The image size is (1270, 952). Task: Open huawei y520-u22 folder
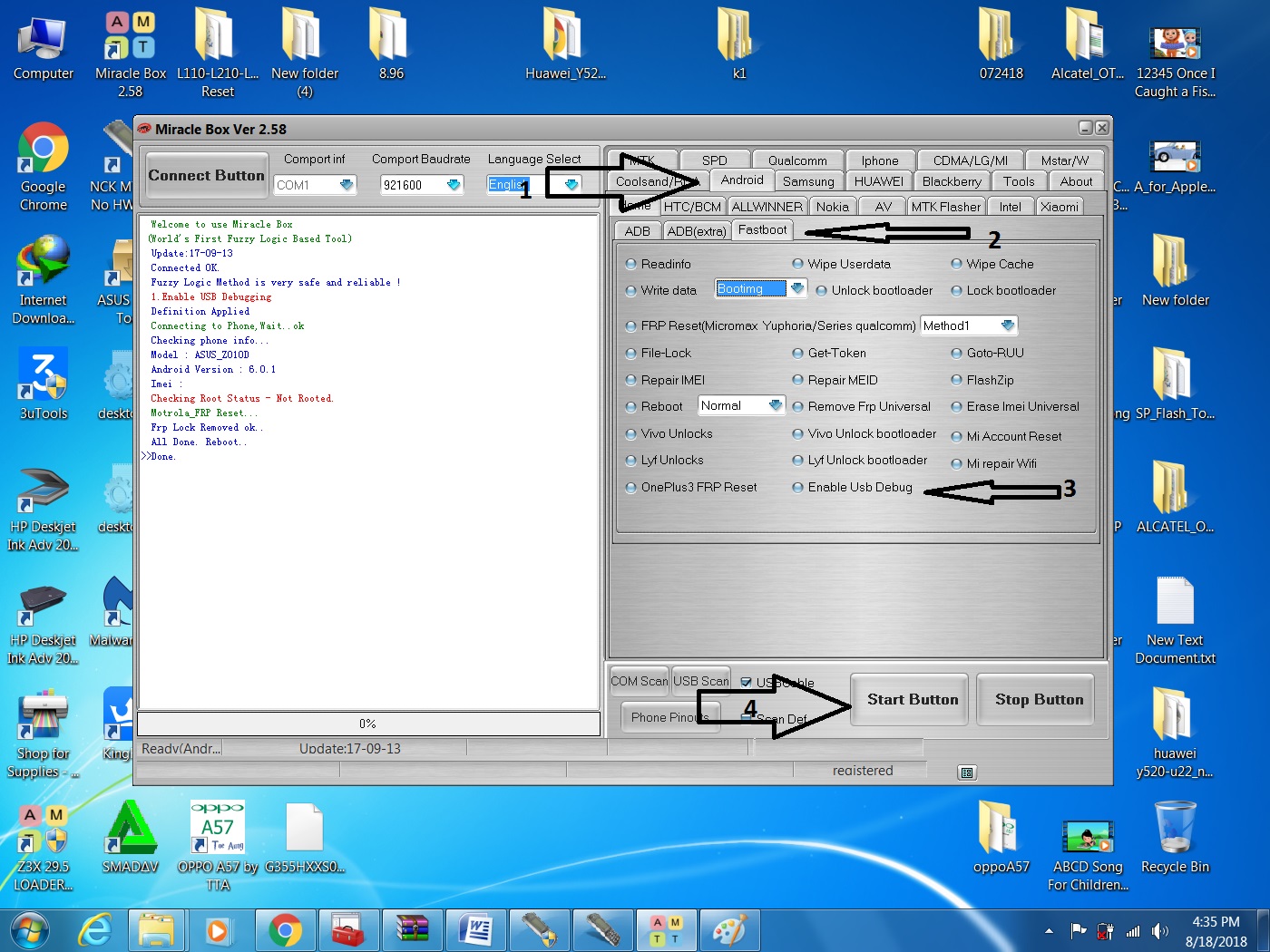(1175, 734)
